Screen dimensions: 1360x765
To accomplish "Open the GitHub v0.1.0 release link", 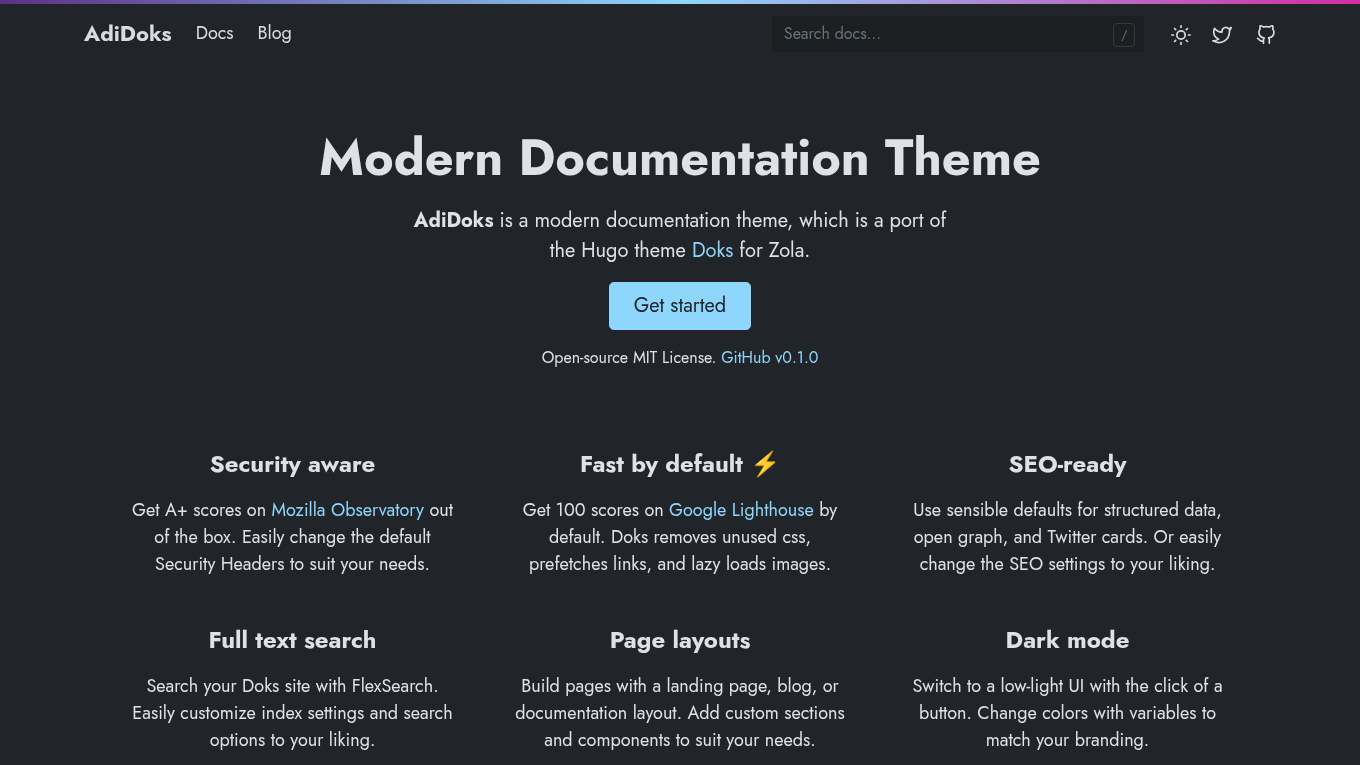I will point(769,357).
